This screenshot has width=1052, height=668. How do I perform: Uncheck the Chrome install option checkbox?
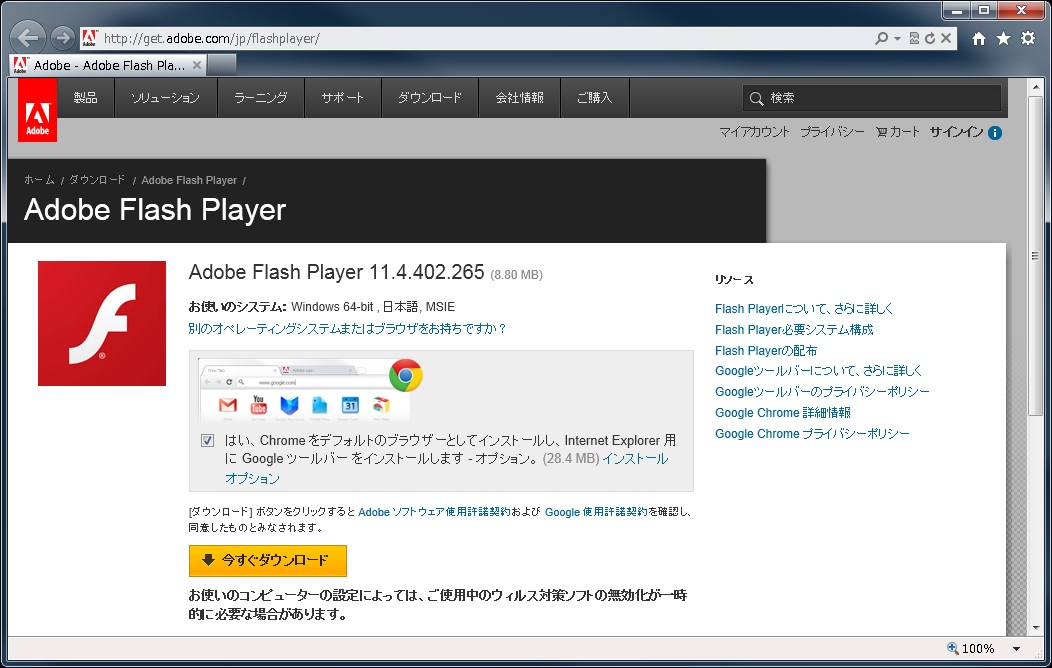pos(207,440)
